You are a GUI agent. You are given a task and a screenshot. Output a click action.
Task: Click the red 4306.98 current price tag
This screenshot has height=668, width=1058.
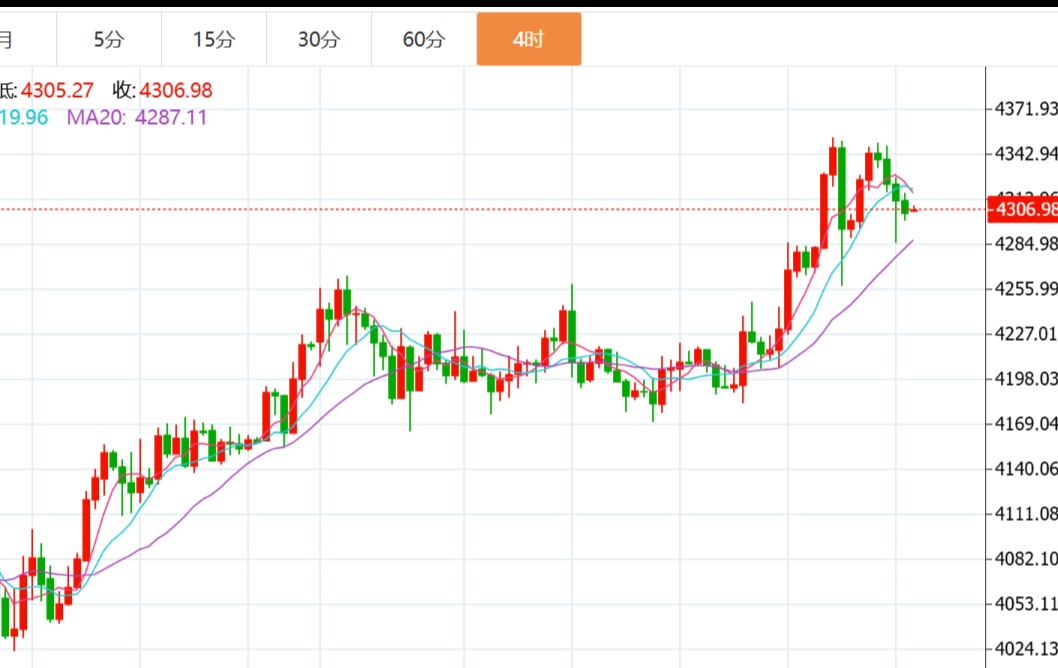coord(1022,209)
